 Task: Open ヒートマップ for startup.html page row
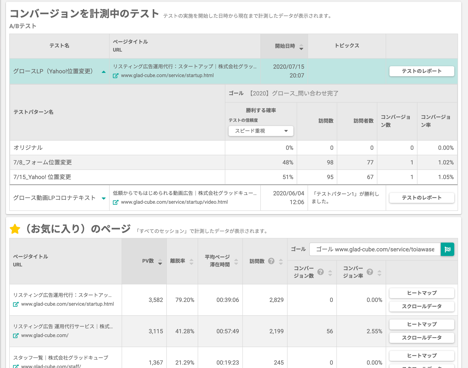(x=422, y=293)
